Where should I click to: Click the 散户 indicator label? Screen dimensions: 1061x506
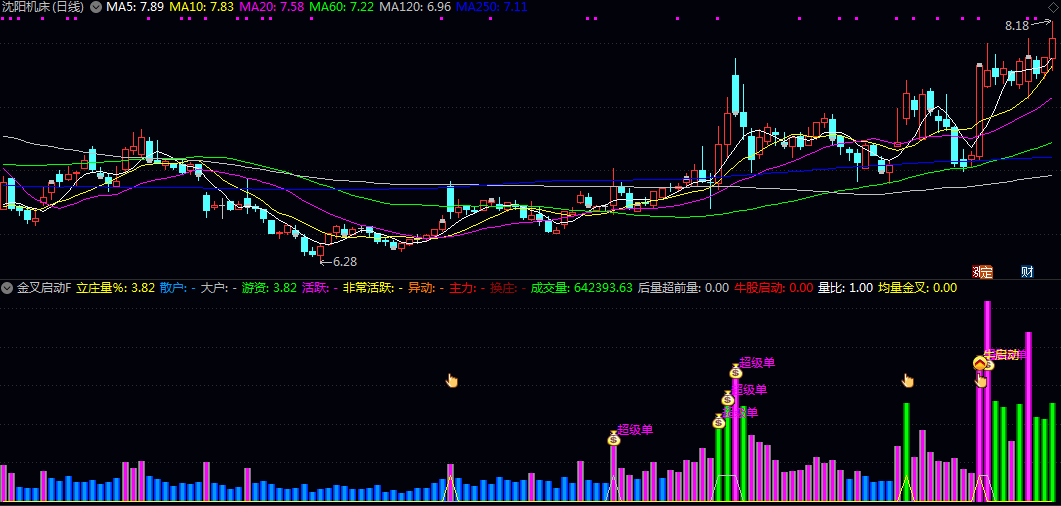tap(178, 288)
